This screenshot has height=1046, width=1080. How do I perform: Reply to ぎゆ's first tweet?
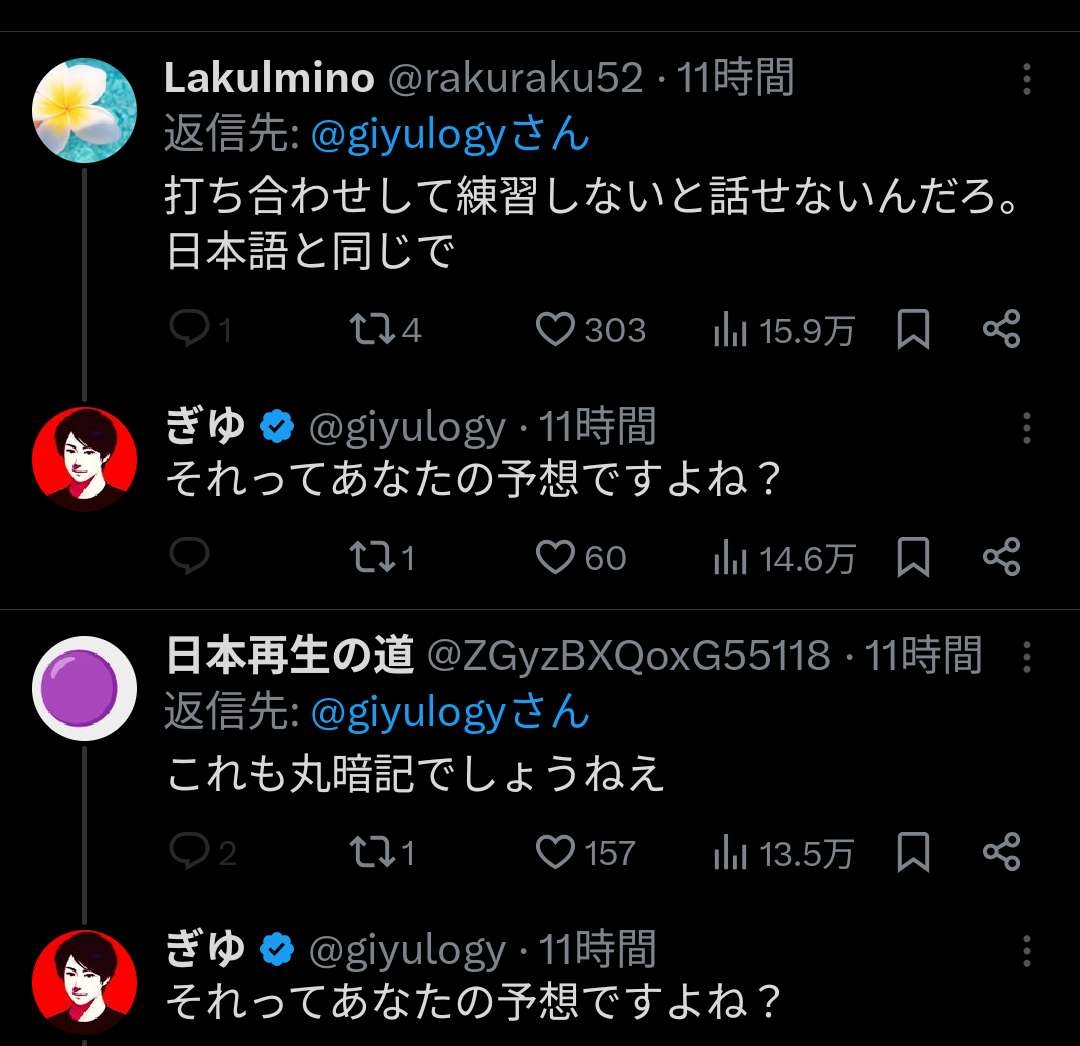[x=188, y=557]
